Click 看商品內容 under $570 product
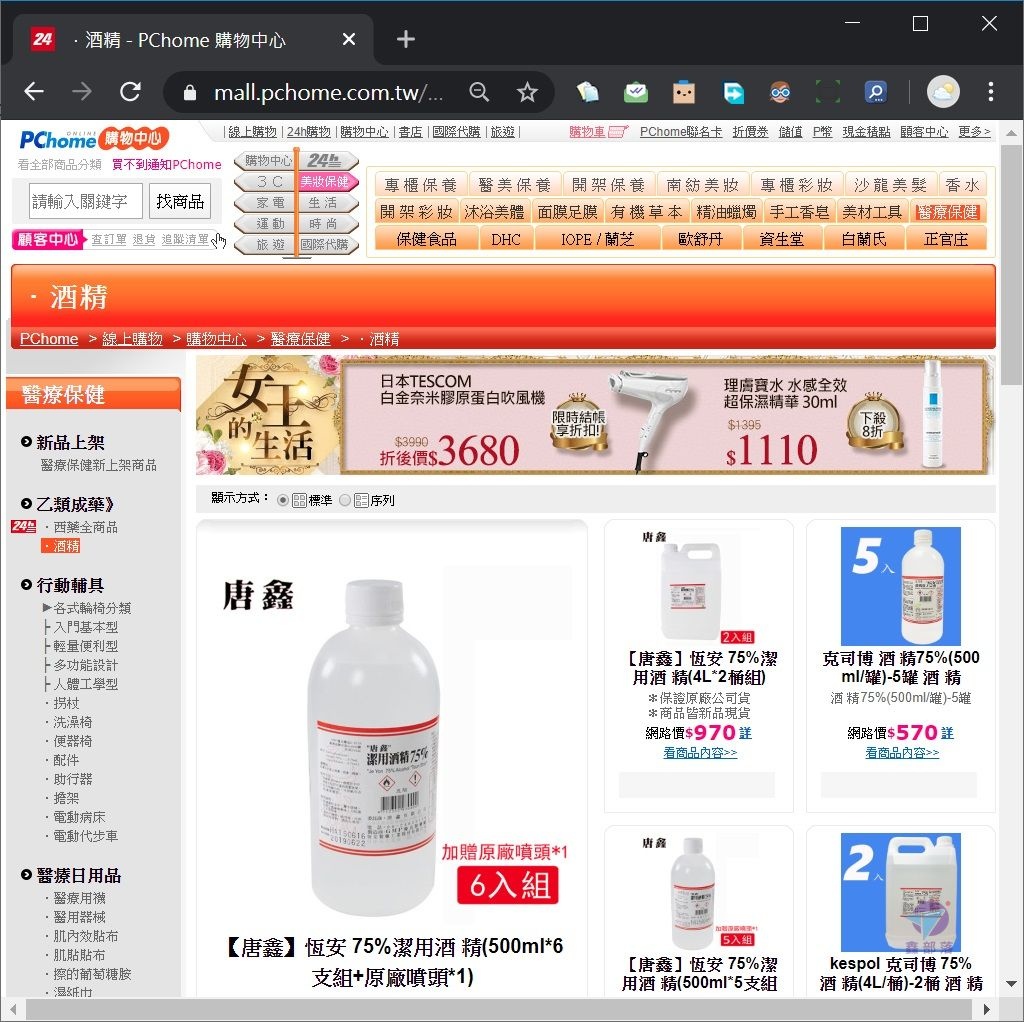 click(x=902, y=753)
